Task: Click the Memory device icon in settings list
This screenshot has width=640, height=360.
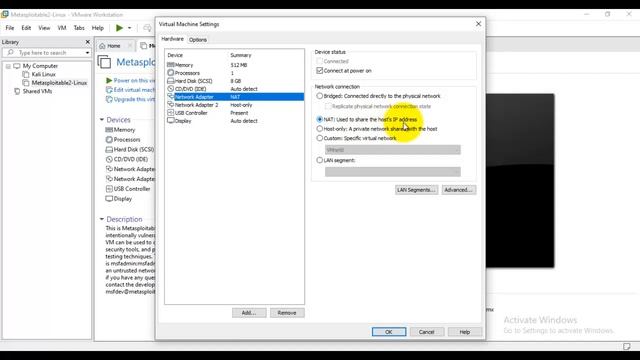Action: tap(171, 65)
